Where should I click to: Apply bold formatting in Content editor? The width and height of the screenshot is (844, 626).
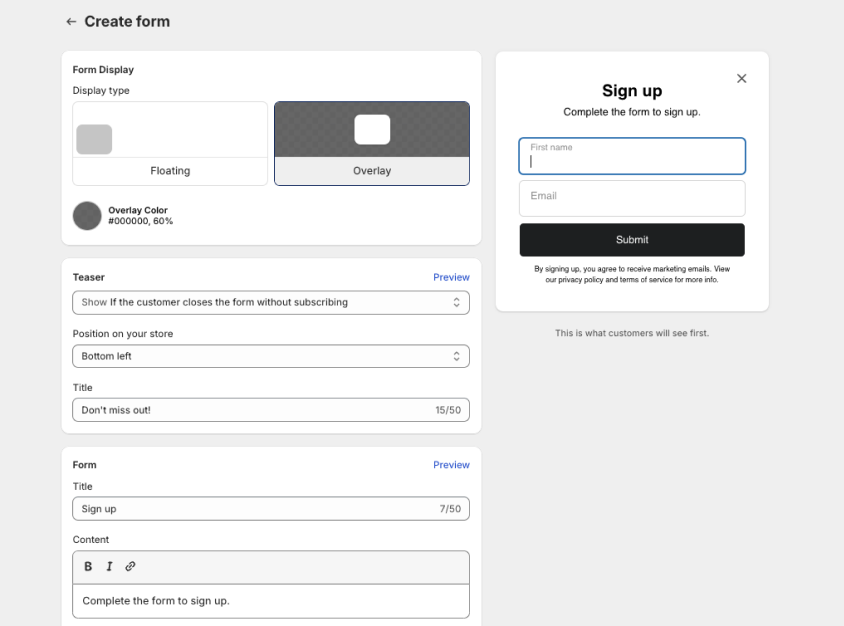point(88,566)
